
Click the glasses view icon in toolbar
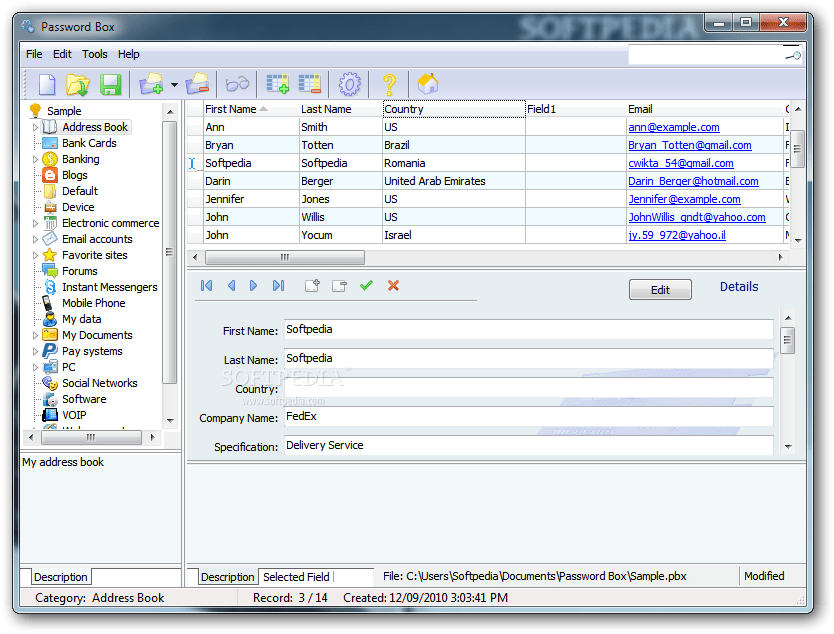pyautogui.click(x=237, y=84)
